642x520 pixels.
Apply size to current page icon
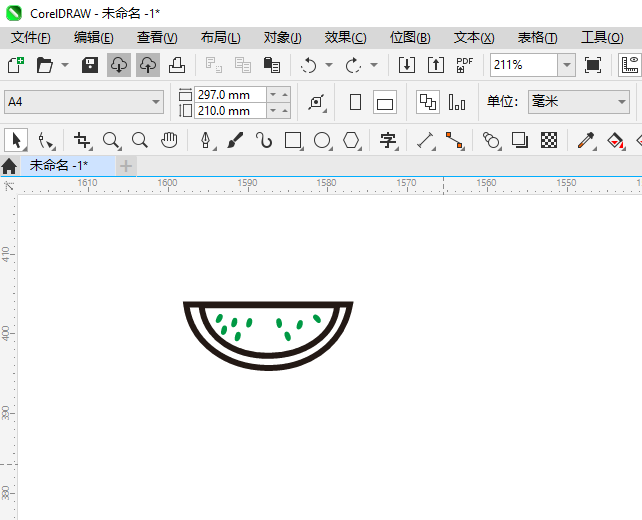point(457,102)
